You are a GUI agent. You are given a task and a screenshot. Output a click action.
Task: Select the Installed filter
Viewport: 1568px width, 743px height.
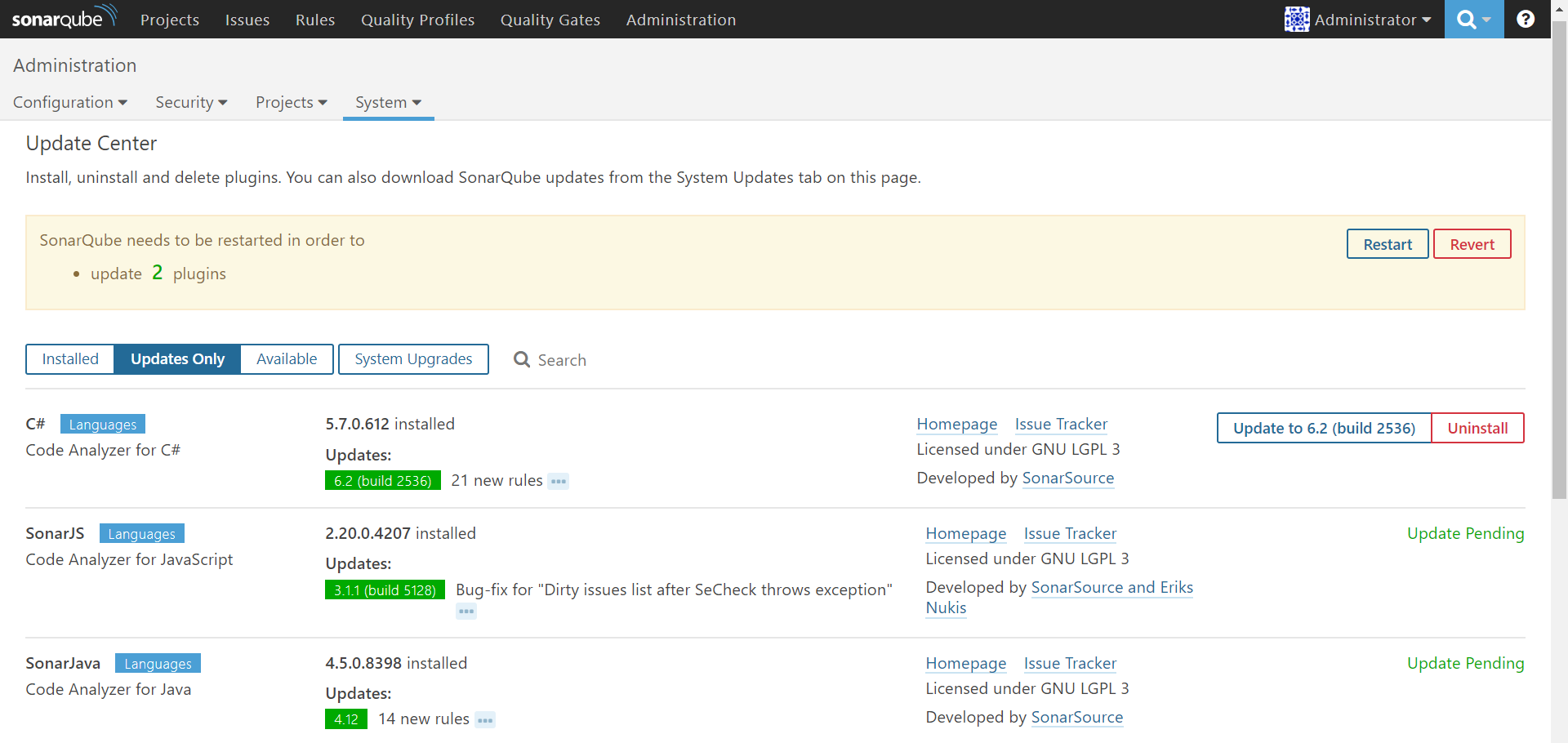point(70,359)
